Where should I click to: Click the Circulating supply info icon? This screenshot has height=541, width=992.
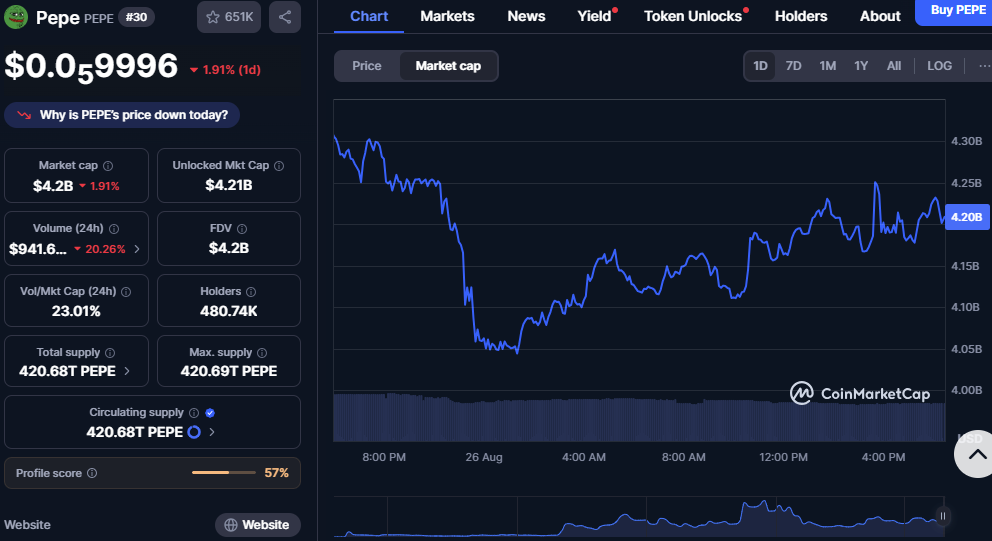194,413
